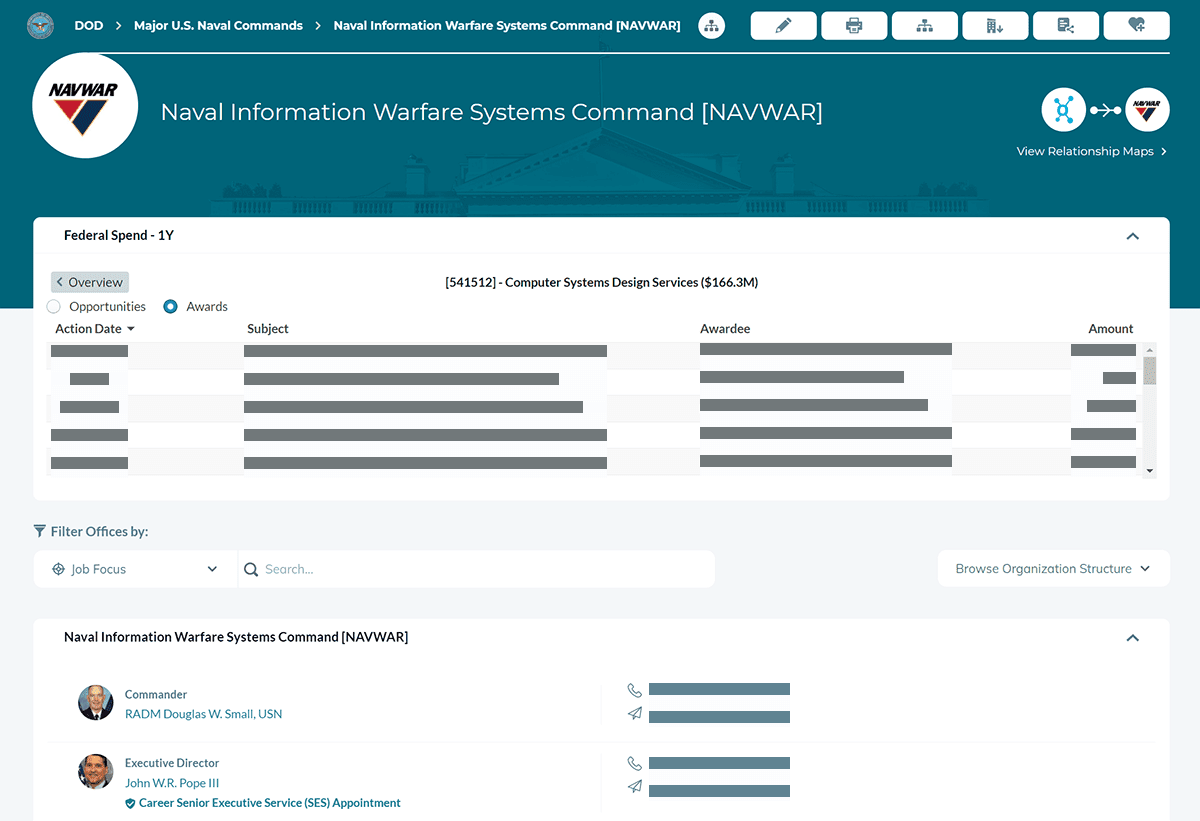Click the awards table scroll-down arrow
The image size is (1200, 821).
[1150, 470]
